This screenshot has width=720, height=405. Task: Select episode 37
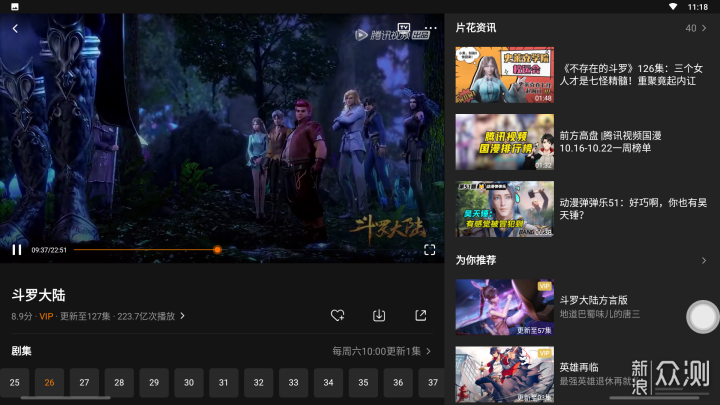[431, 382]
